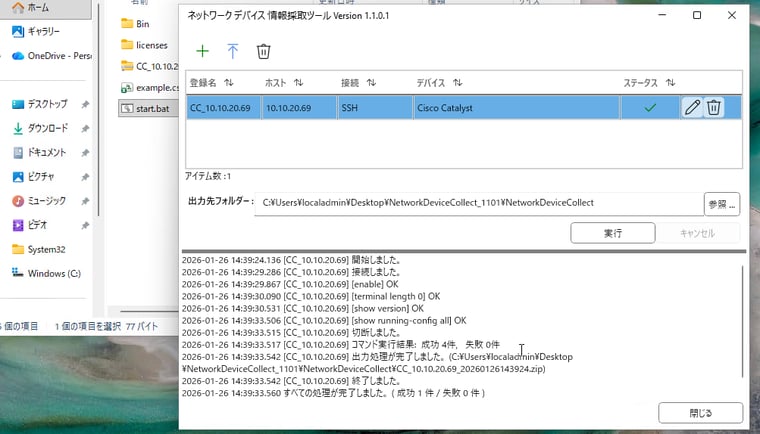Sort by デバイス column arrows

(x=458, y=83)
